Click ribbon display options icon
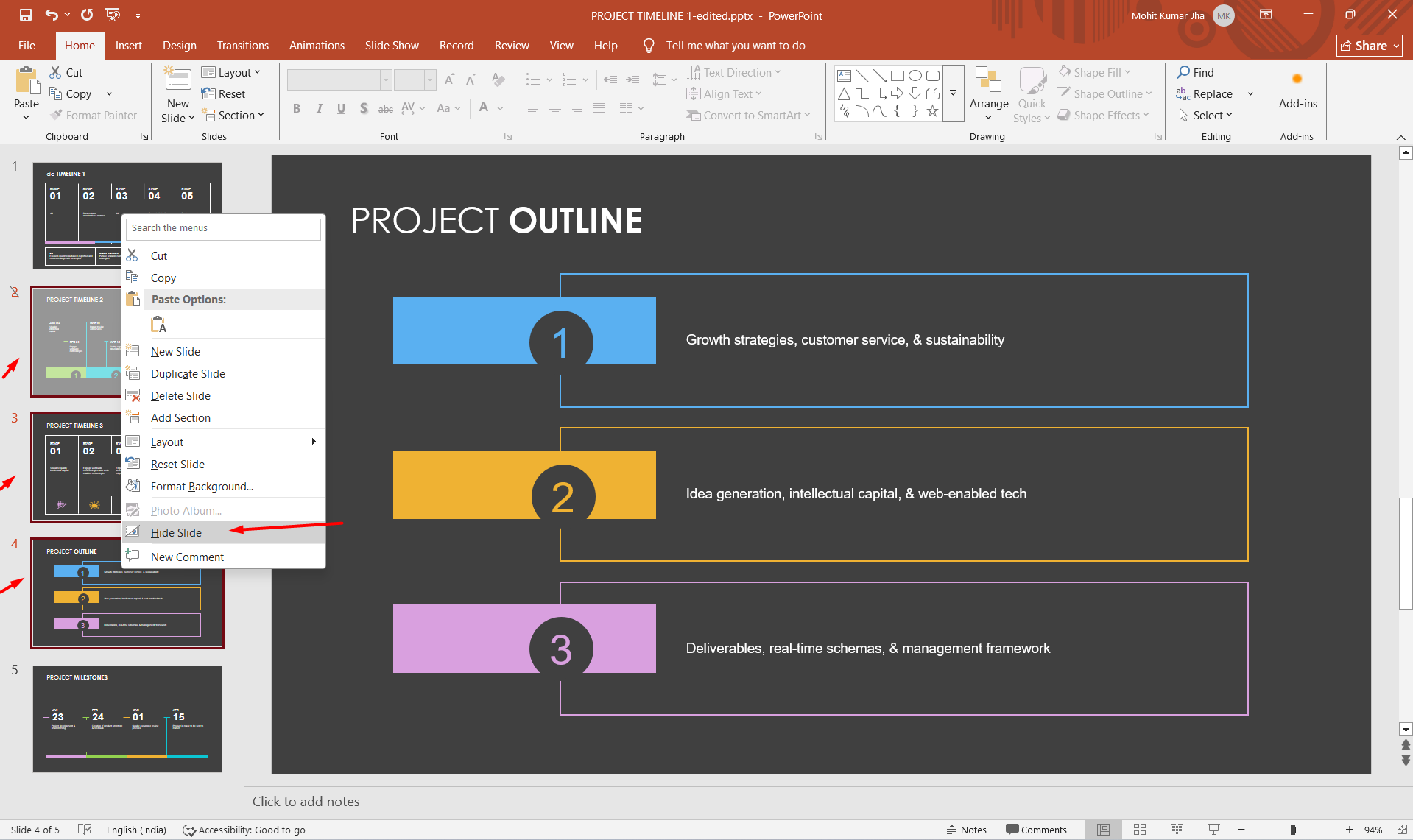1413x840 pixels. [1266, 15]
